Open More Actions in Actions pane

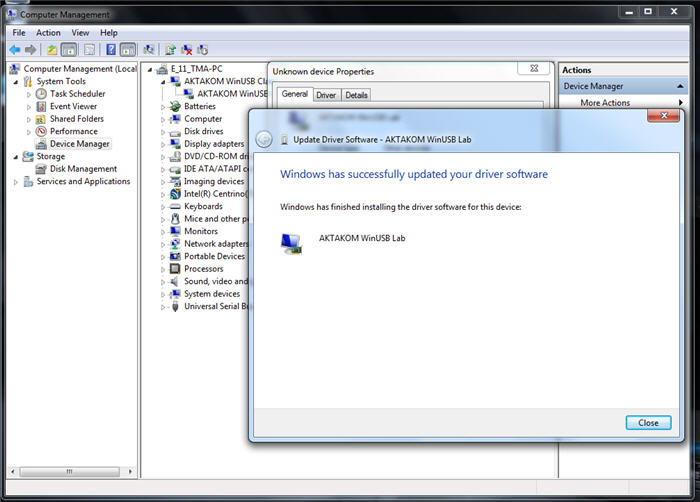coord(605,103)
